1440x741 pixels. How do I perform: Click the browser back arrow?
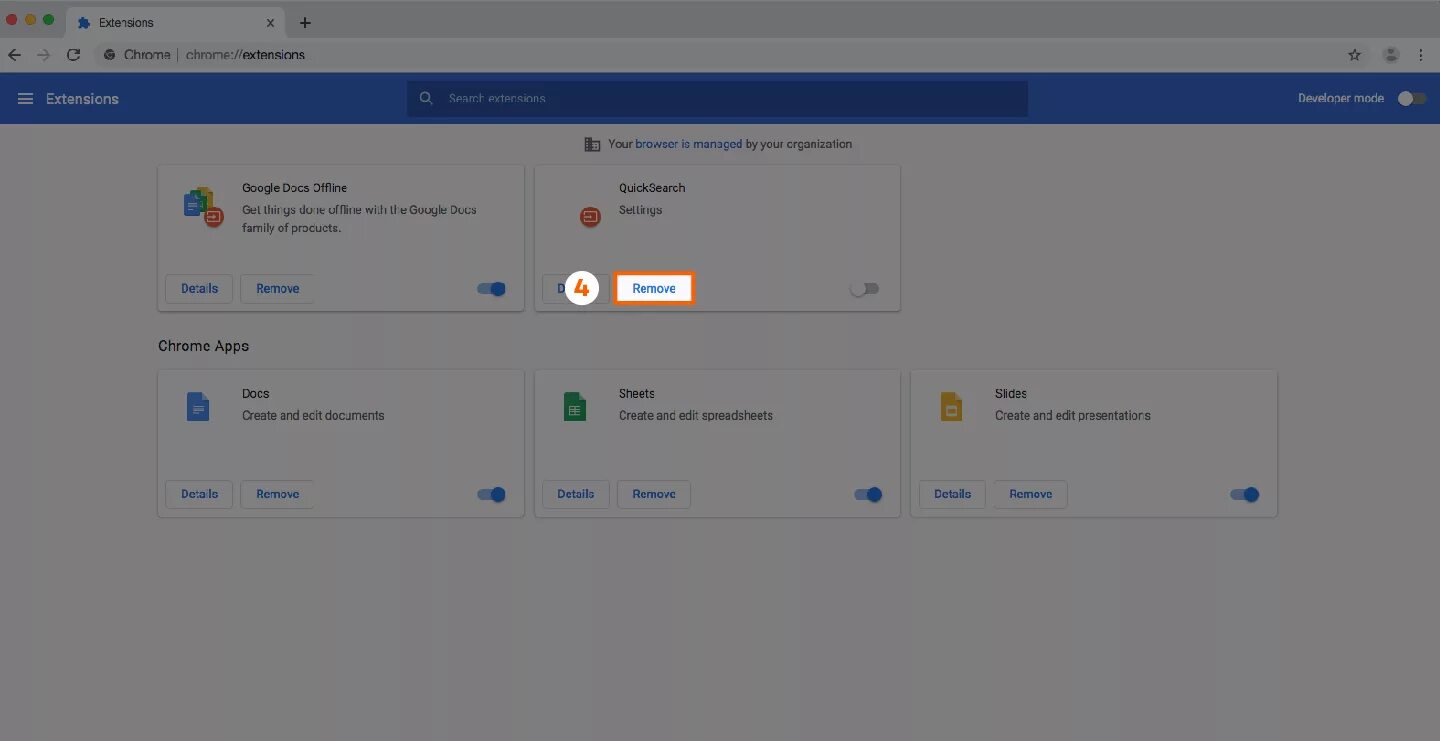coord(14,55)
